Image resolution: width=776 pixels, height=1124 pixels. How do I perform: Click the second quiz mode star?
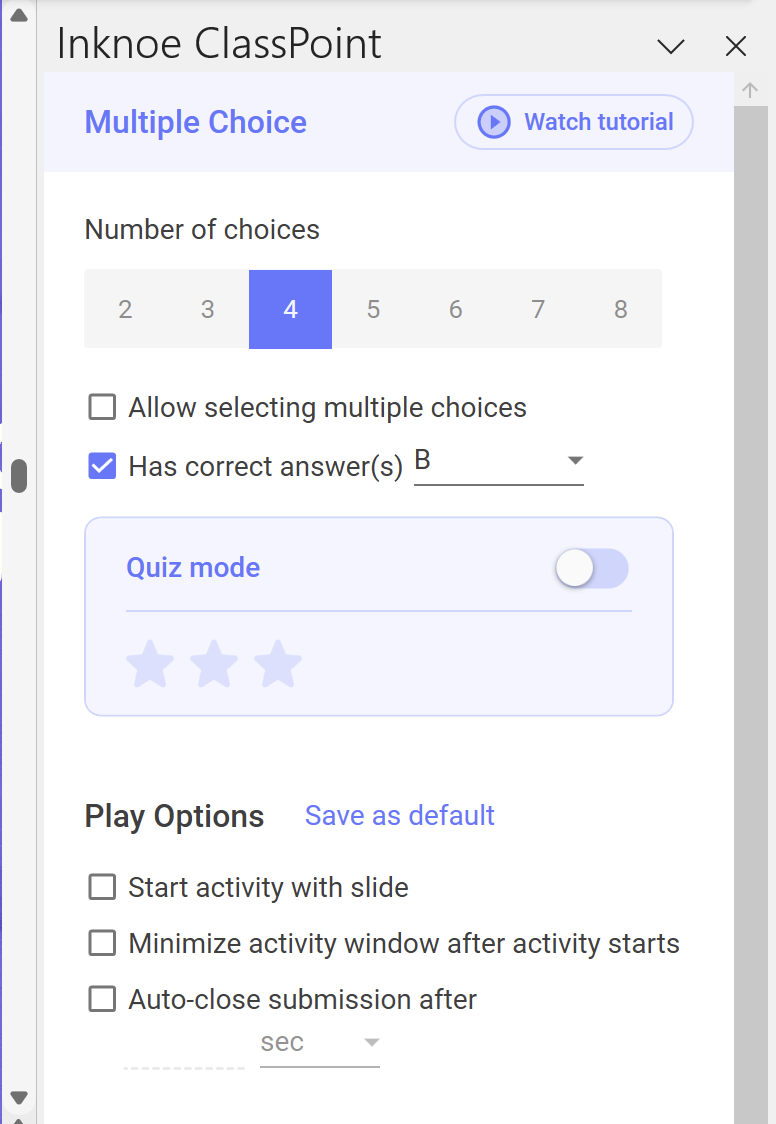pos(214,663)
